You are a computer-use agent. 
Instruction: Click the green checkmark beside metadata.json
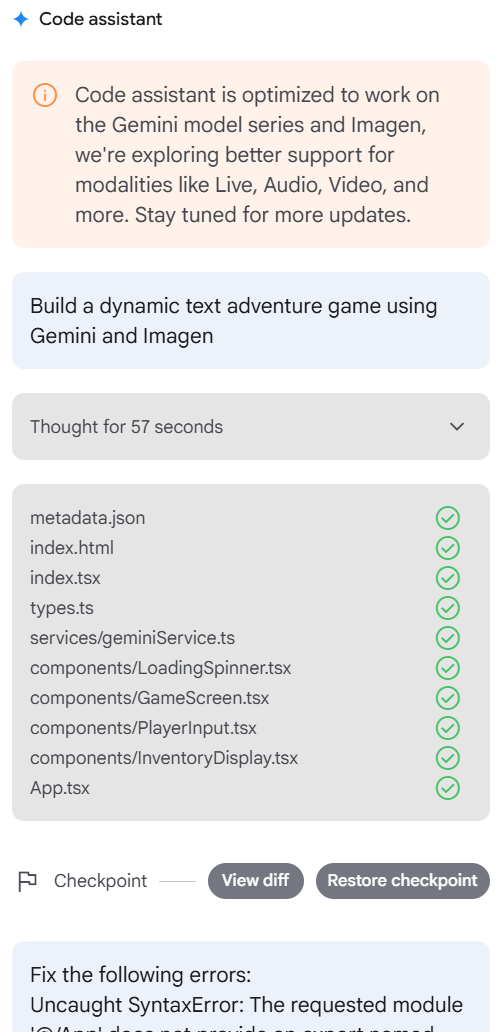tap(448, 518)
